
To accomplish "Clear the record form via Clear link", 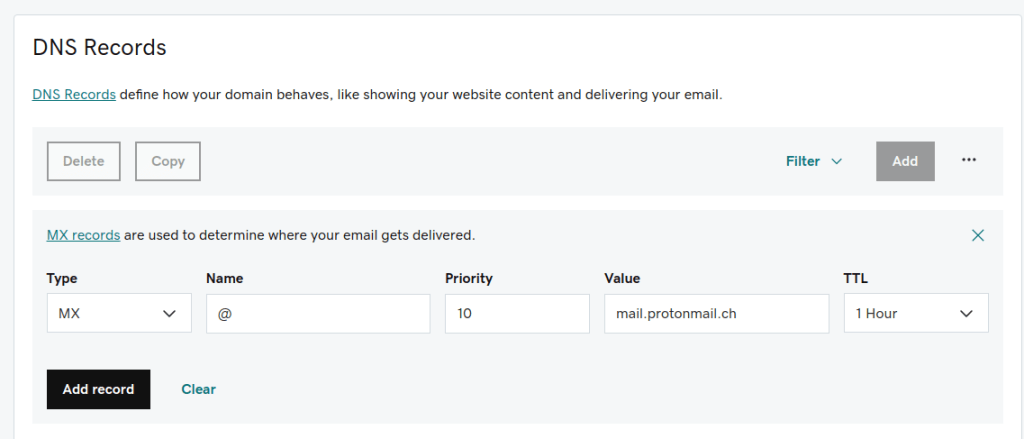I will point(198,389).
